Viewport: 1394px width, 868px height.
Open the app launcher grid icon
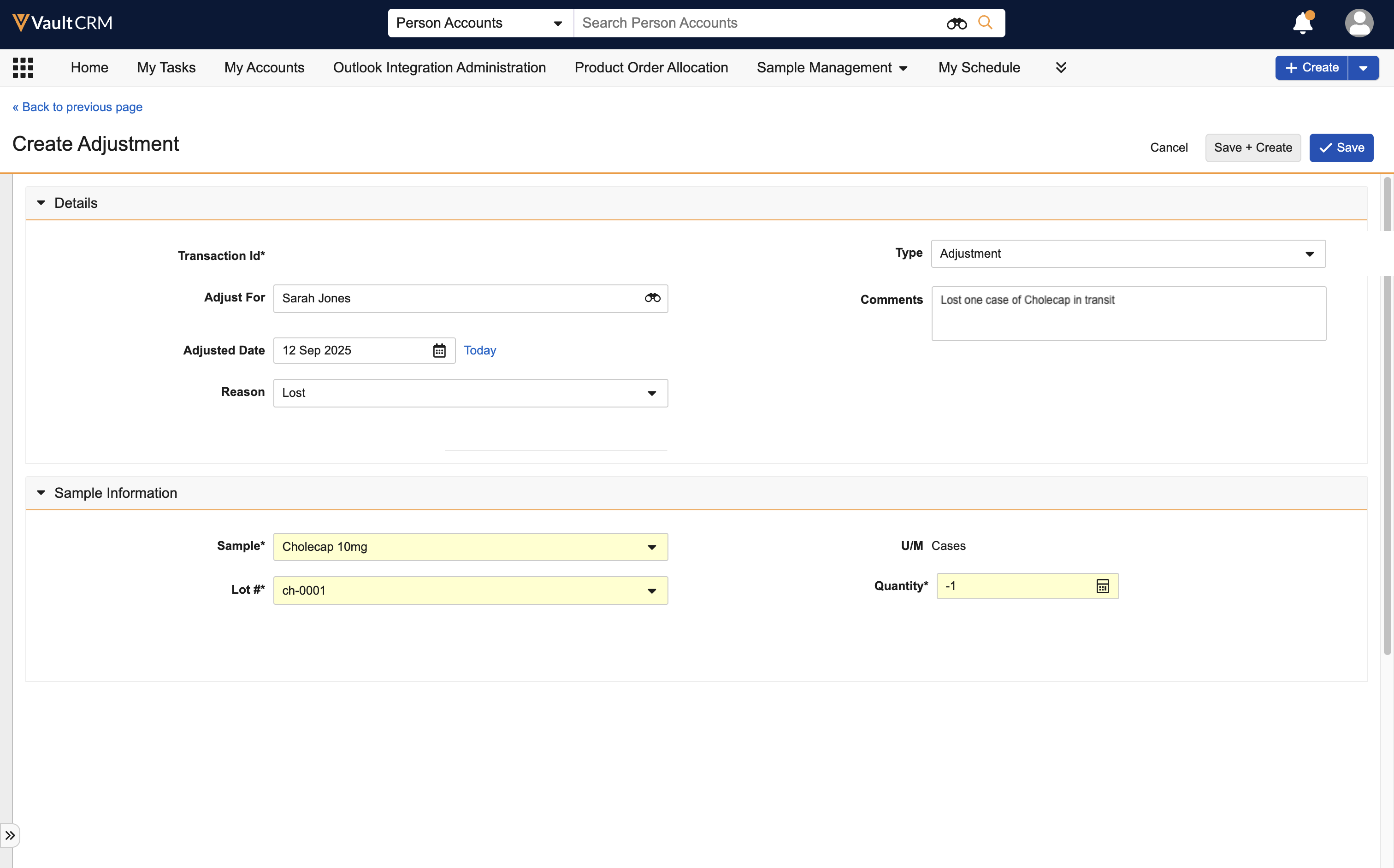click(23, 68)
